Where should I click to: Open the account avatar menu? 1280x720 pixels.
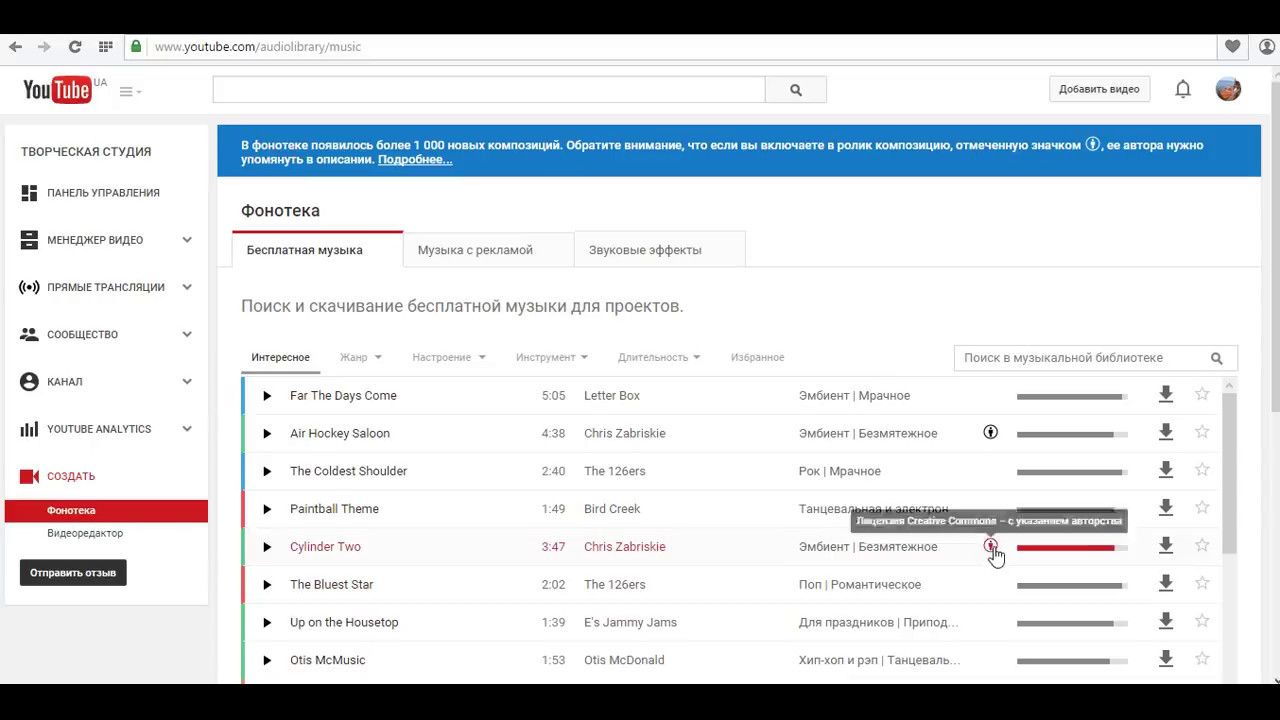click(x=1228, y=89)
